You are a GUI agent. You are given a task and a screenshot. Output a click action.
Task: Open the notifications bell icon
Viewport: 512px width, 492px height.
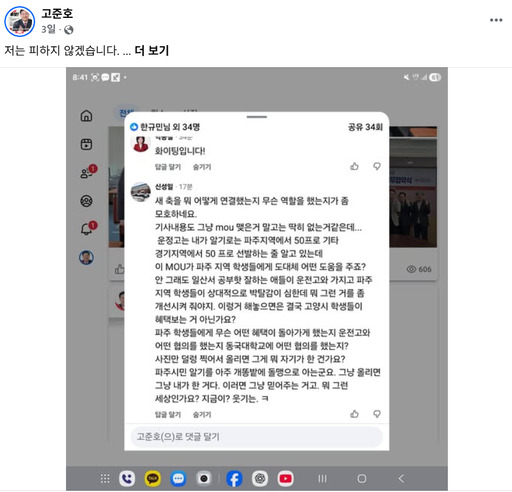(x=88, y=228)
